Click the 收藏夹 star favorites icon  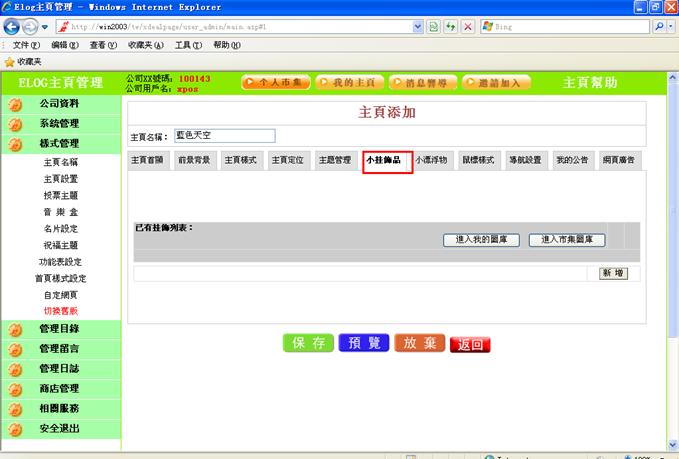point(9,62)
